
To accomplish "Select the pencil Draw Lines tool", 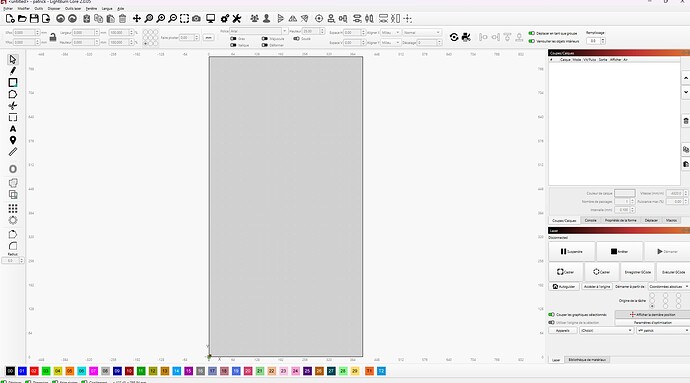I will [x=13, y=71].
